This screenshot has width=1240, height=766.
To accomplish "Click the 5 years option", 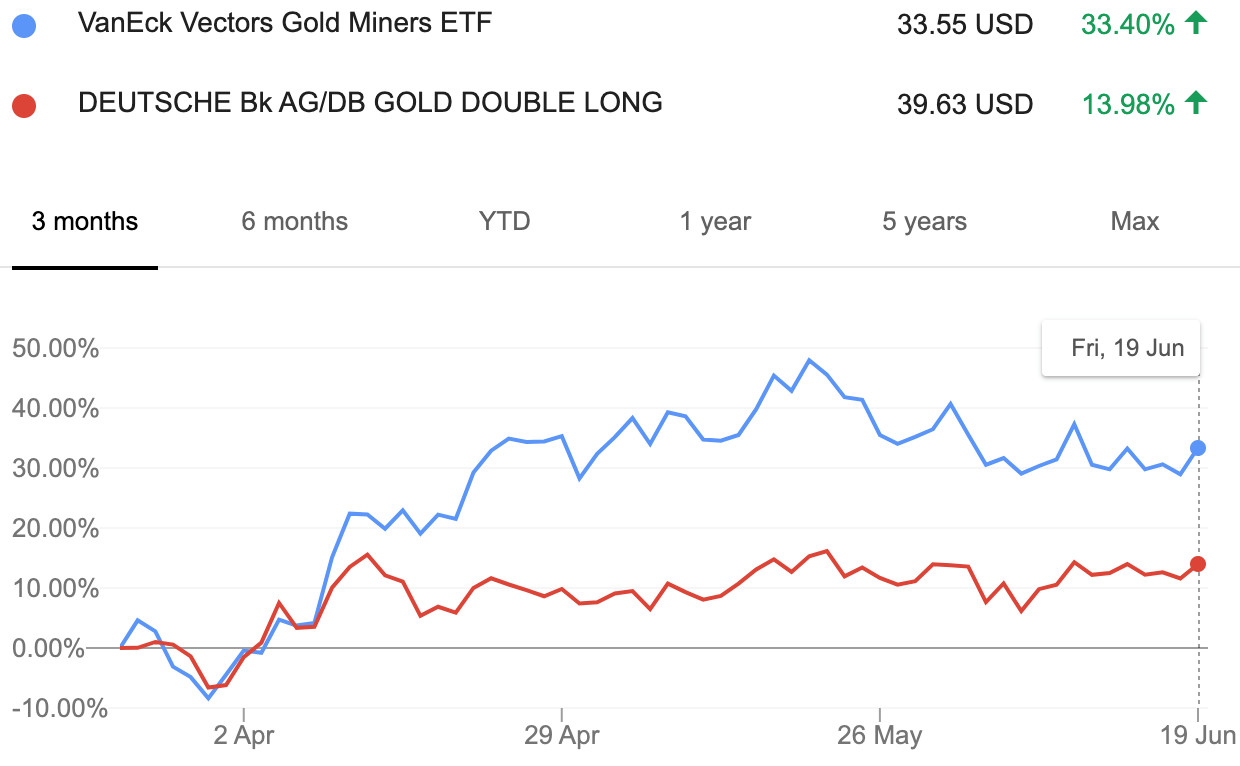I will pos(923,221).
